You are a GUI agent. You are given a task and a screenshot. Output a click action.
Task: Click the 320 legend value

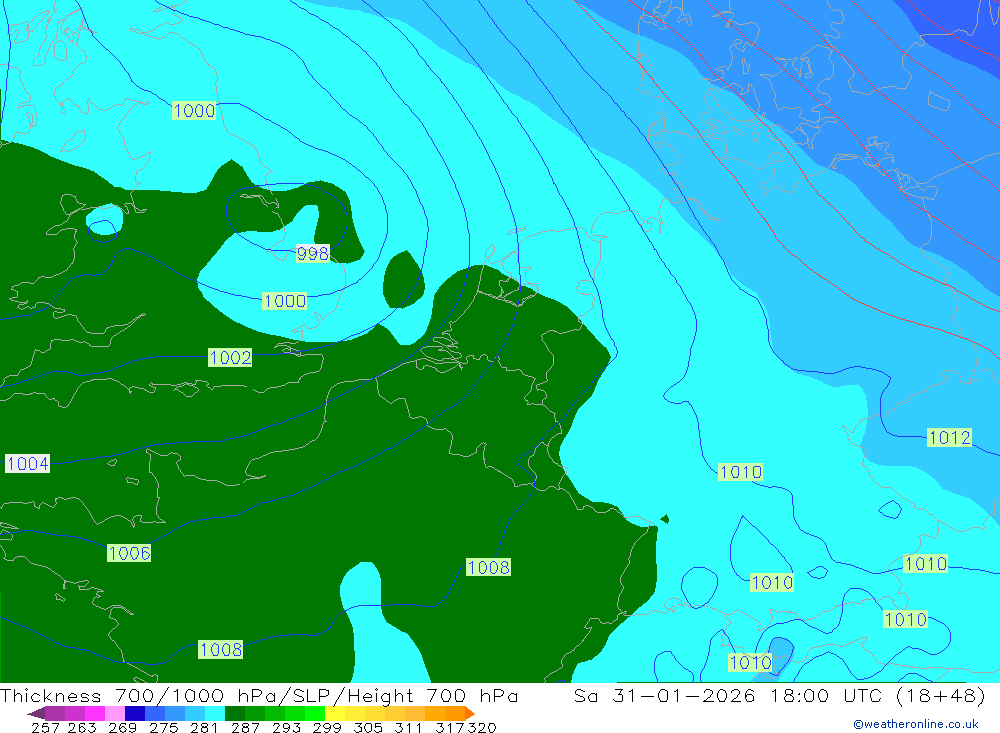[482, 727]
